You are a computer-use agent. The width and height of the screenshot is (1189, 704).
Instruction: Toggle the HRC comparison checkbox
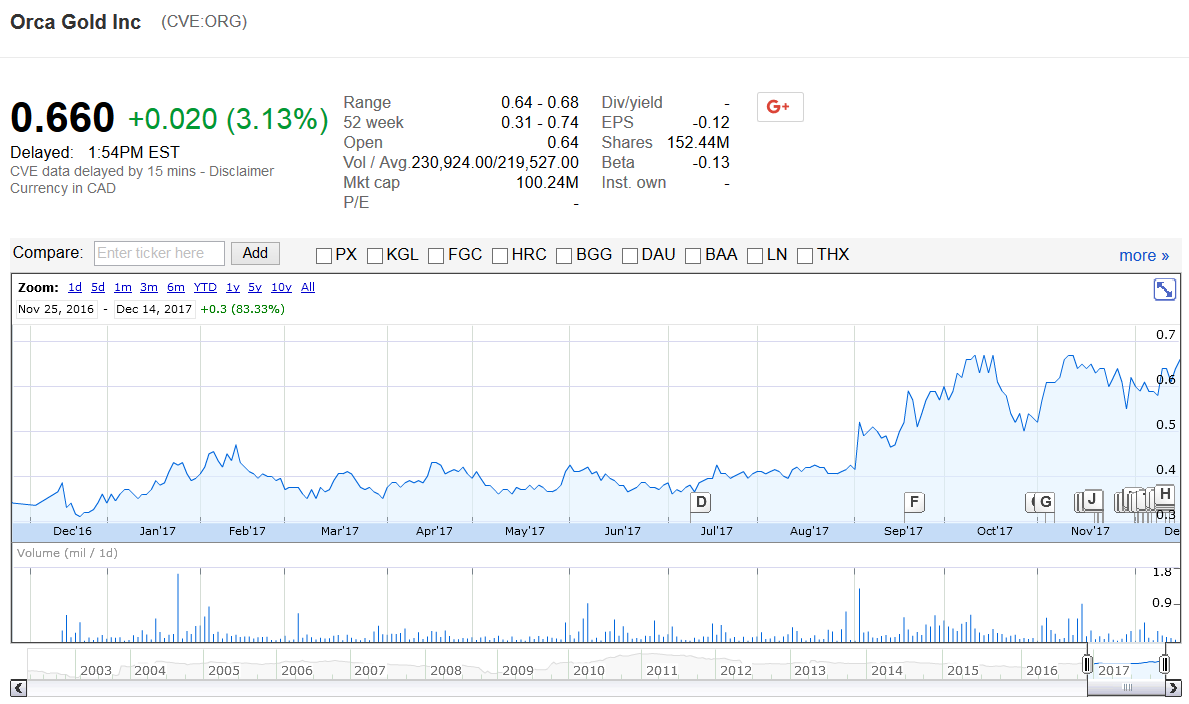[500, 256]
